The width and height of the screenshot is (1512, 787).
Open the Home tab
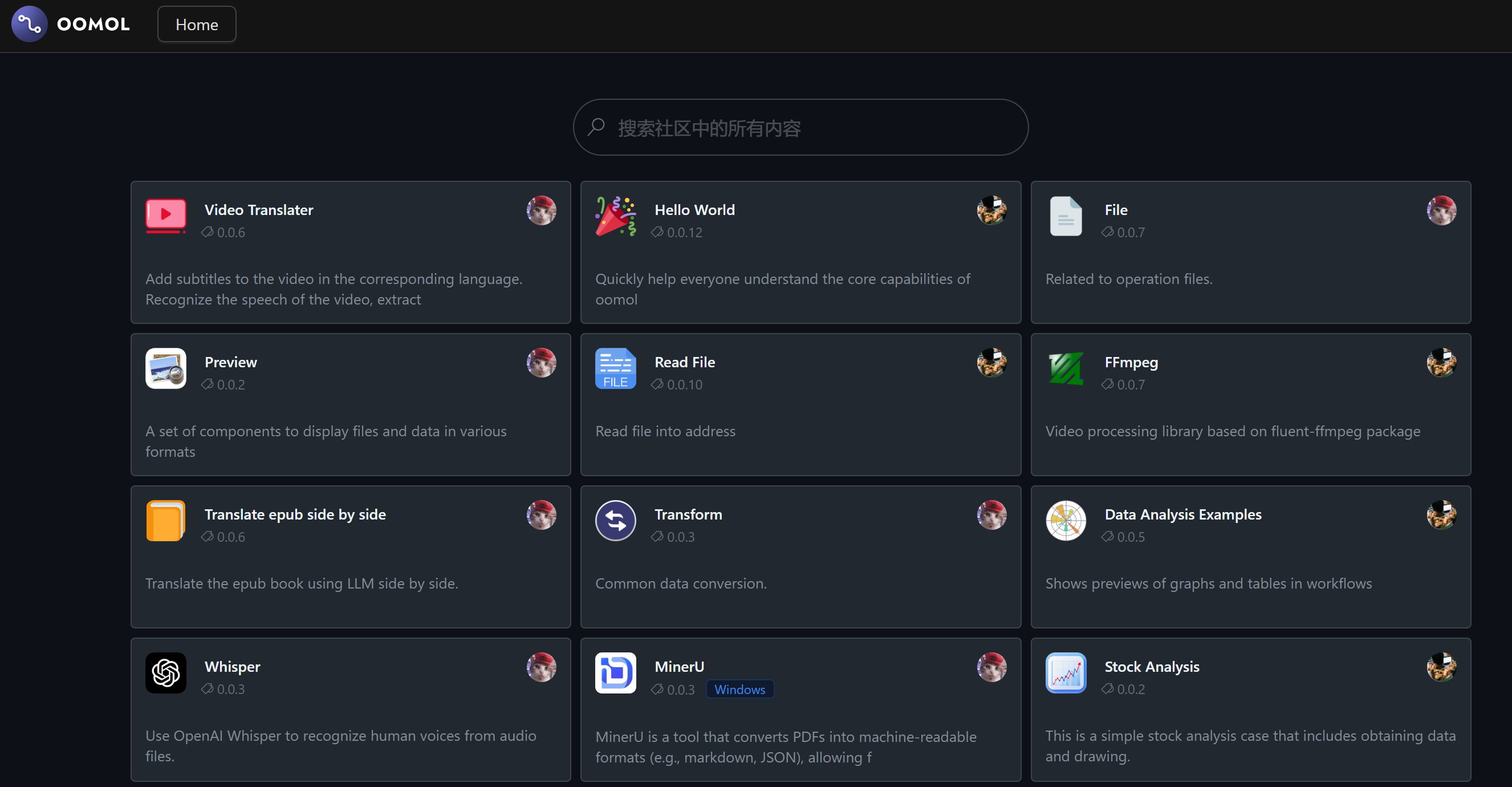click(197, 25)
